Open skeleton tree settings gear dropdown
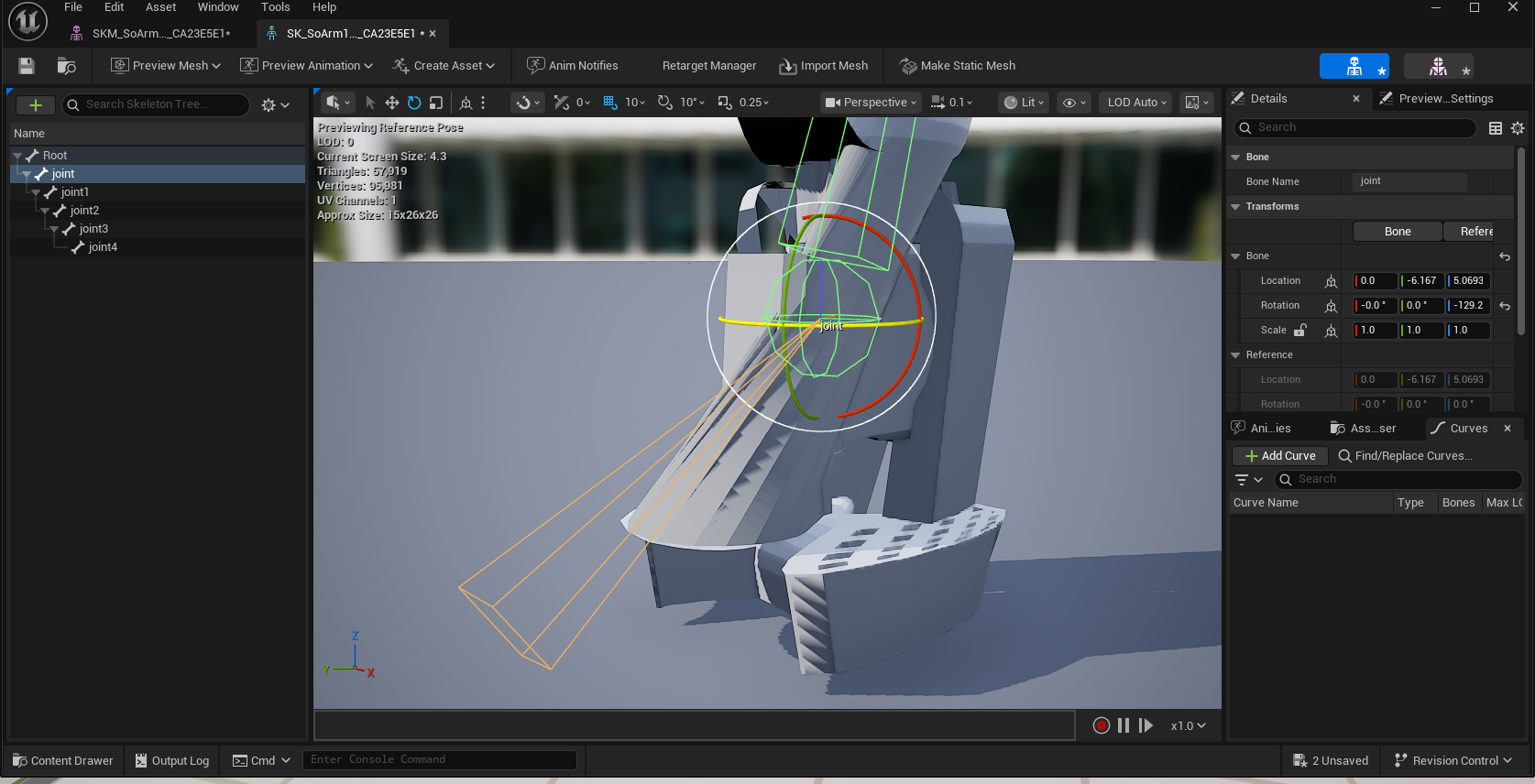Viewport: 1535px width, 784px height. tap(275, 105)
